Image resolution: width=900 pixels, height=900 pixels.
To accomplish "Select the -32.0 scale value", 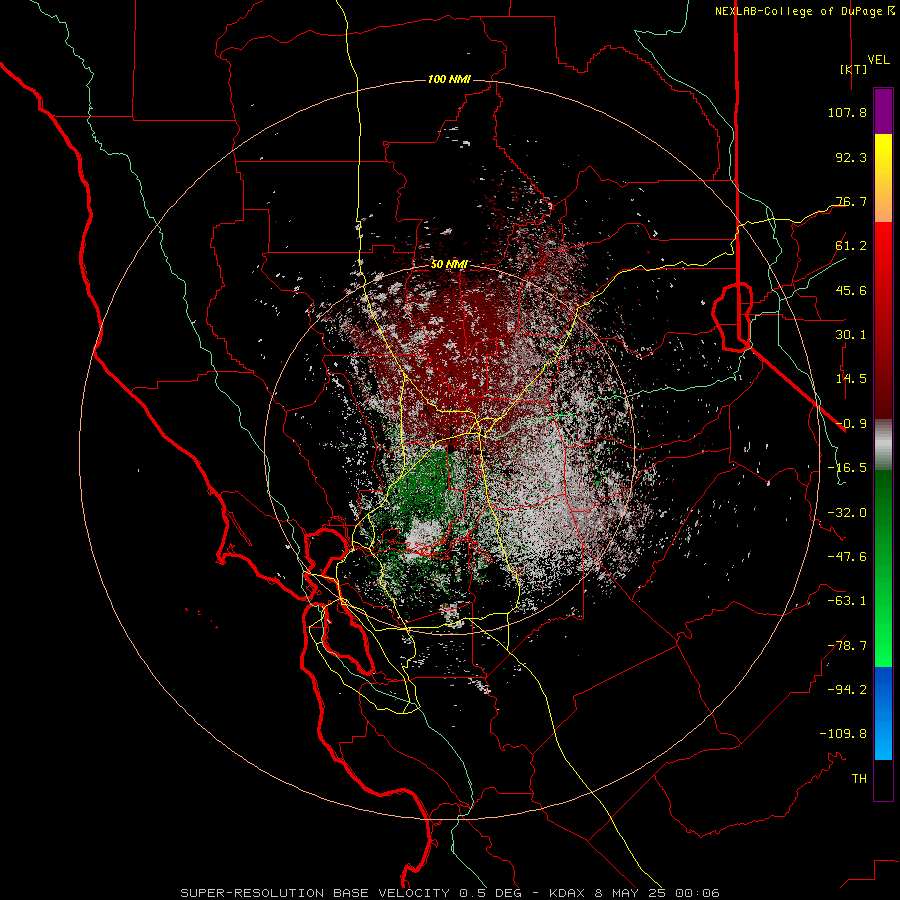I will [x=847, y=513].
